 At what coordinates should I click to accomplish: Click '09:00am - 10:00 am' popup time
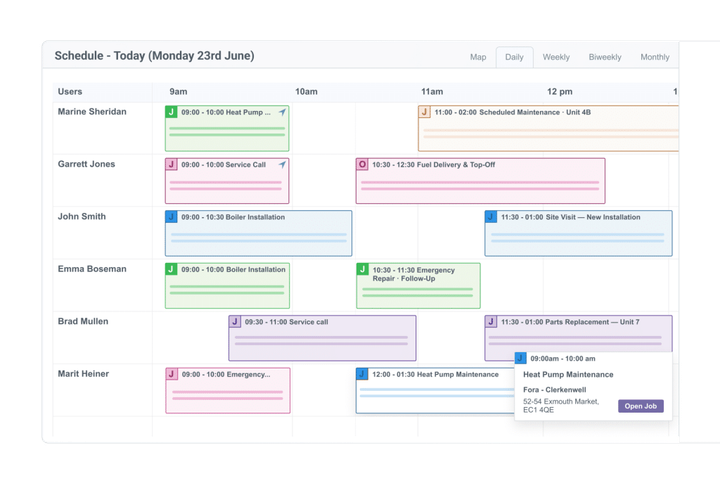pos(562,358)
